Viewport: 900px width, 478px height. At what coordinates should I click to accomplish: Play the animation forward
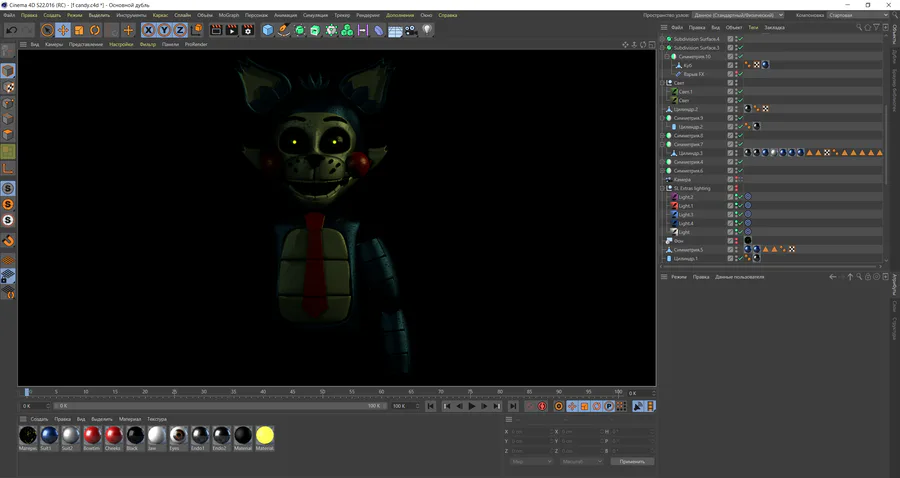click(x=472, y=406)
